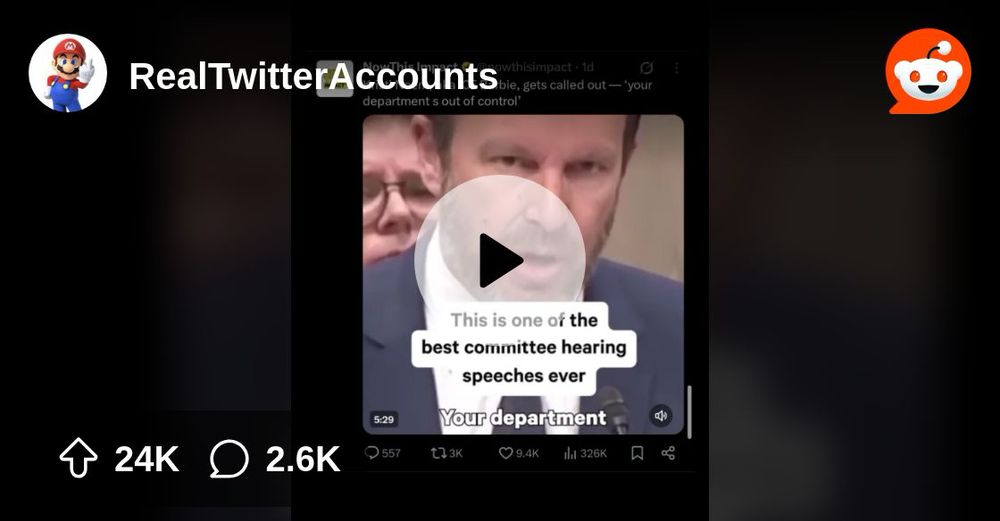
Task: Open the Mario subreddit avatar
Action: coord(68,73)
